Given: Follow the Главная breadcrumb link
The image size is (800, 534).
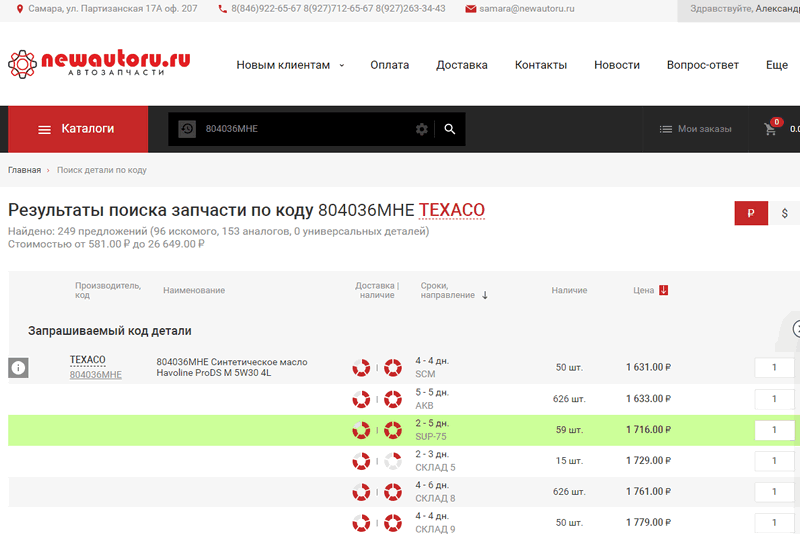Looking at the screenshot, I should 24,170.
